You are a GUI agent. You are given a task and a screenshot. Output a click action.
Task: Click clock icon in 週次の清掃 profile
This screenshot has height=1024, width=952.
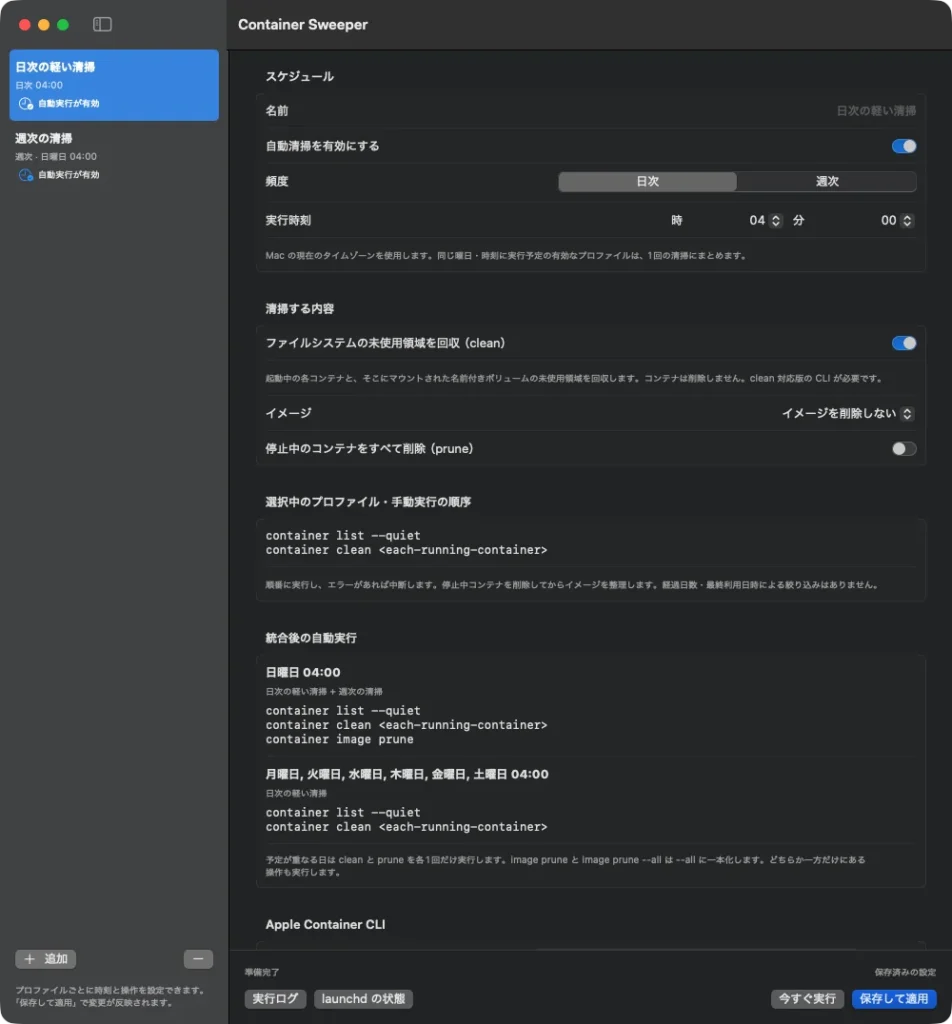[25, 174]
